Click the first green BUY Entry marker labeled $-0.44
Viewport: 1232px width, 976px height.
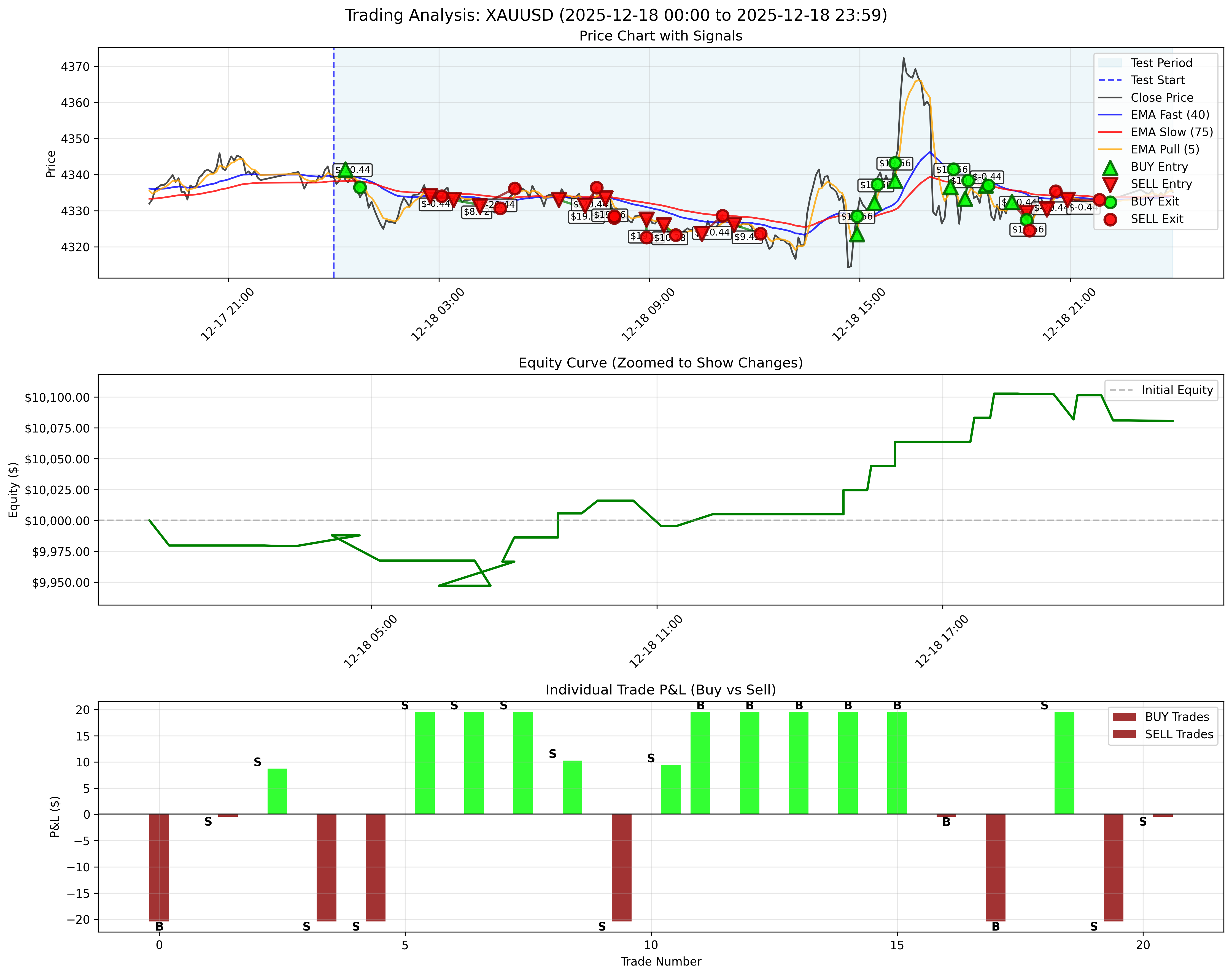[x=346, y=169]
